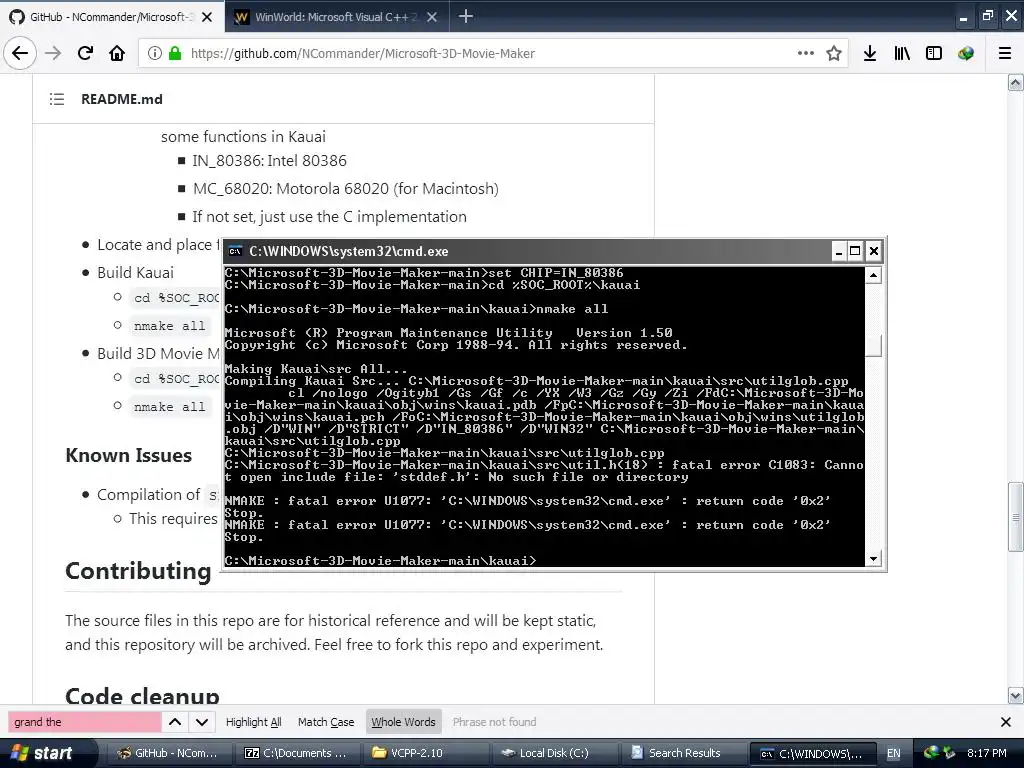Click the find bar search field

click(84, 722)
